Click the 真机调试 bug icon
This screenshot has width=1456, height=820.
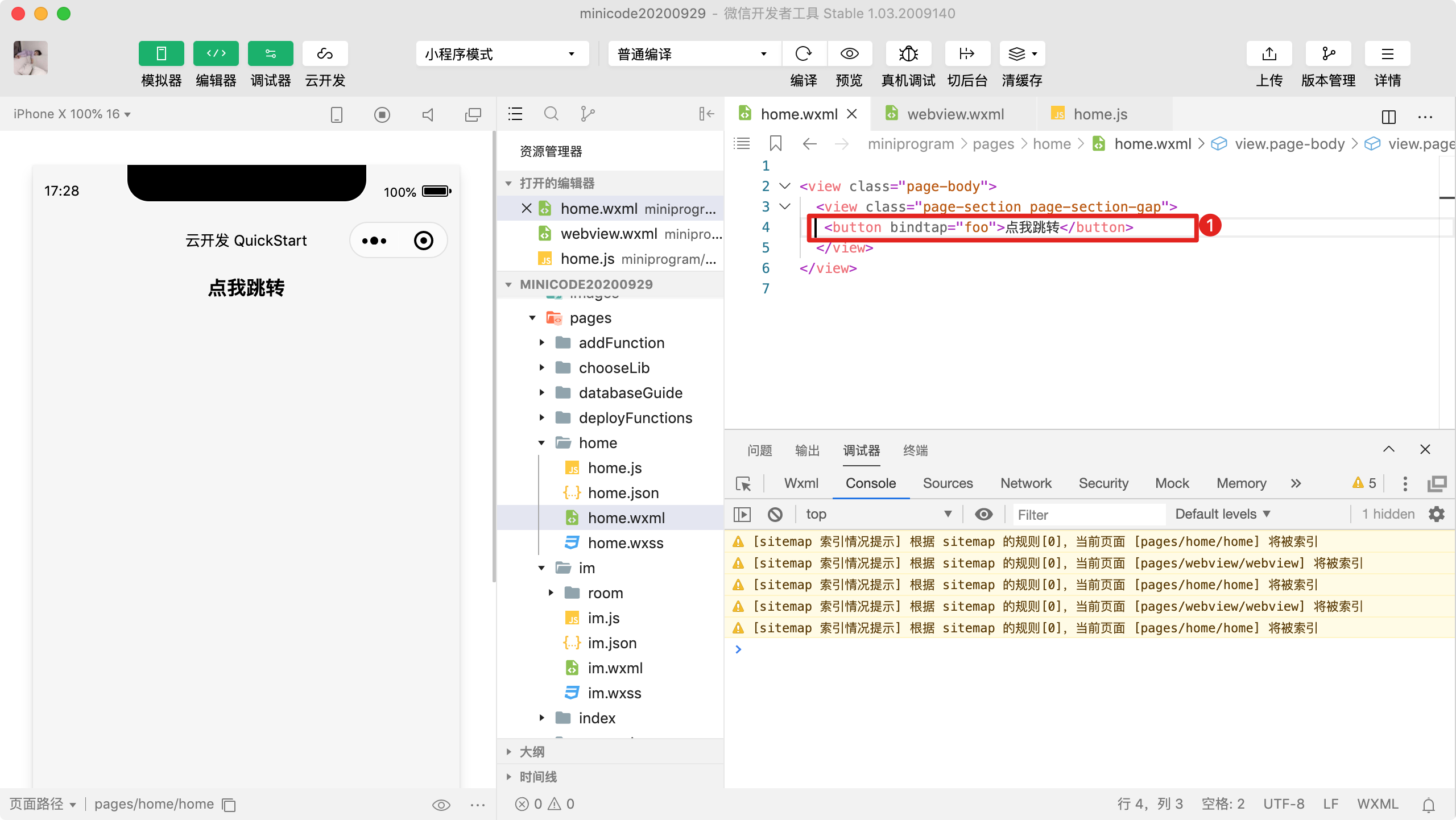click(908, 54)
